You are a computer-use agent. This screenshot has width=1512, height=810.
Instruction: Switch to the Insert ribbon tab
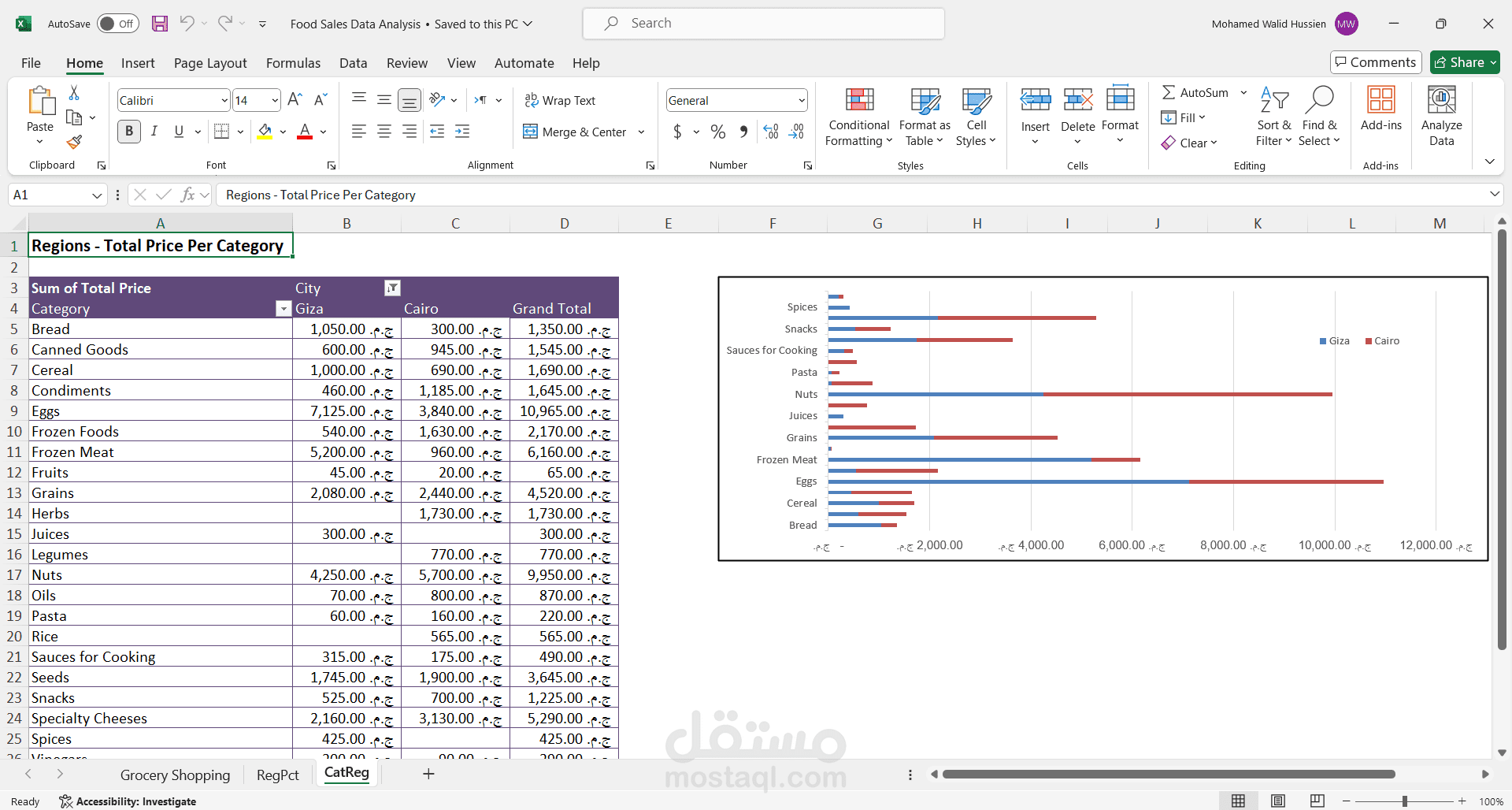point(138,63)
